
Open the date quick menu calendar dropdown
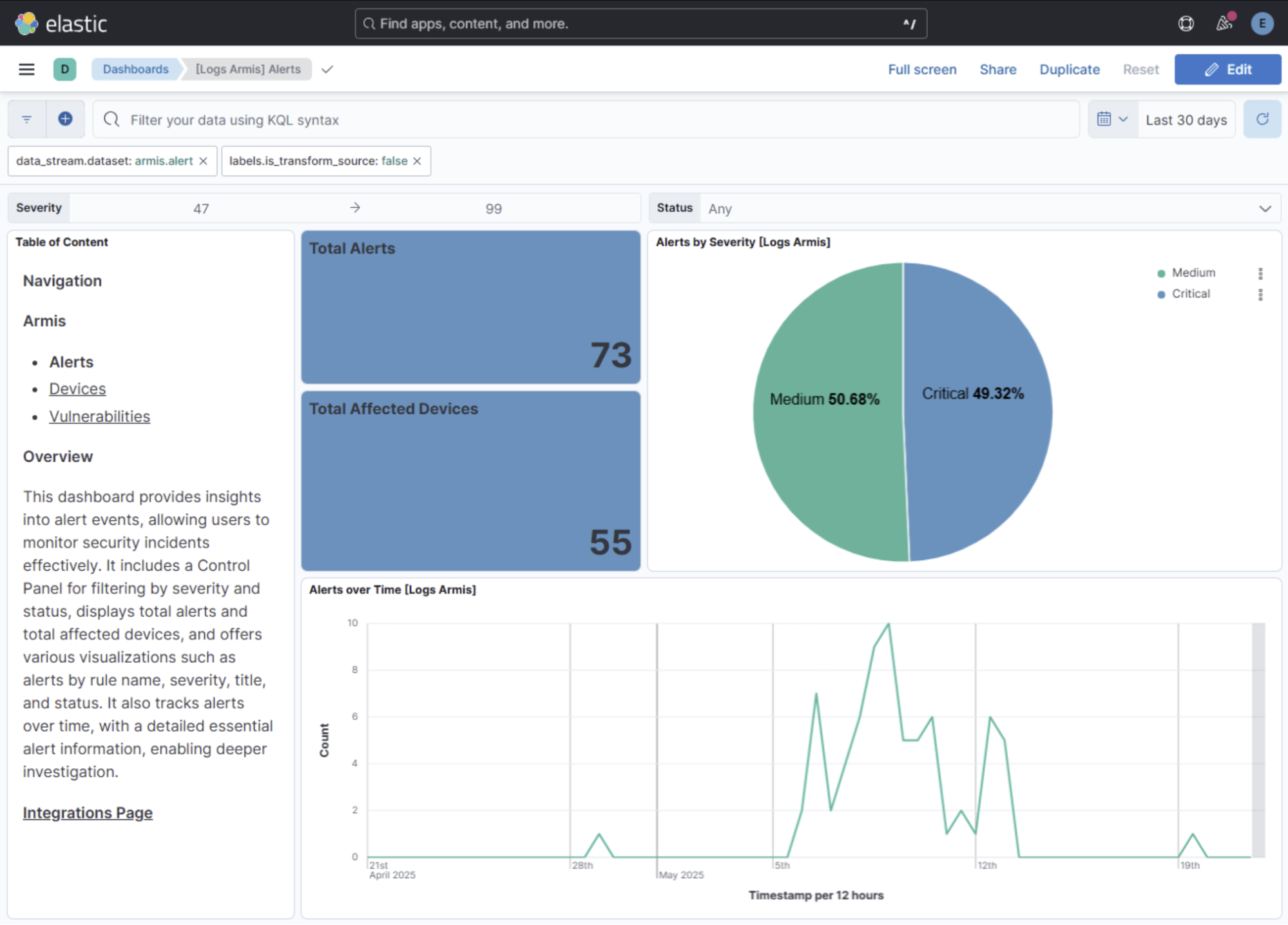[x=1112, y=119]
